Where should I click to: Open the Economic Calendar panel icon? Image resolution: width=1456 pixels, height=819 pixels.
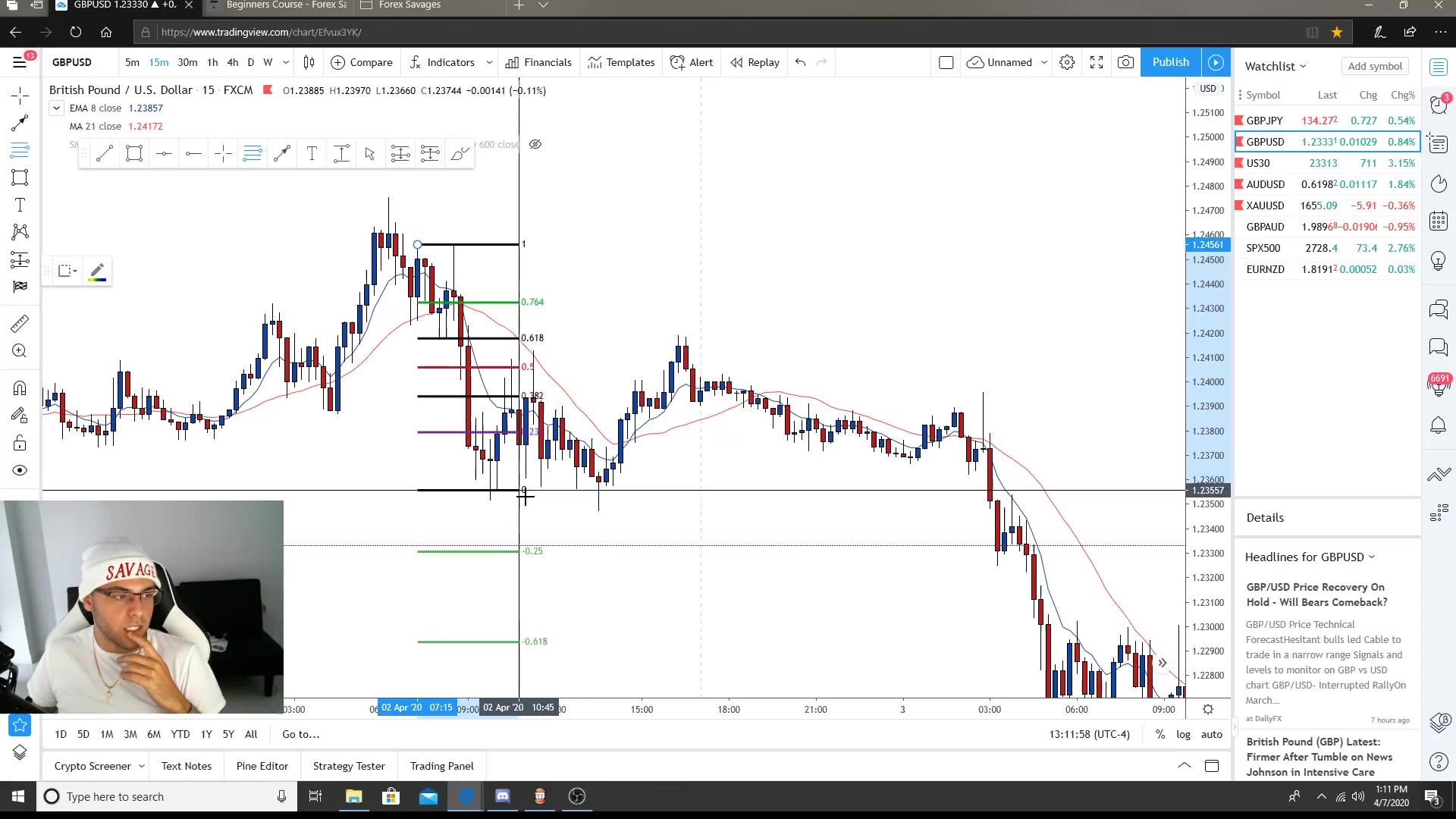1439,221
